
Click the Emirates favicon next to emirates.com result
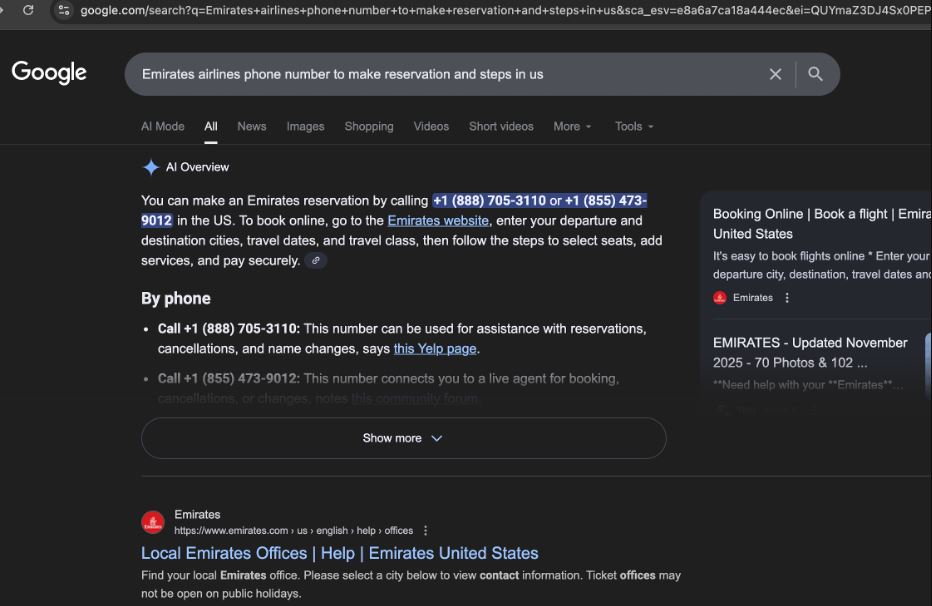[152, 521]
